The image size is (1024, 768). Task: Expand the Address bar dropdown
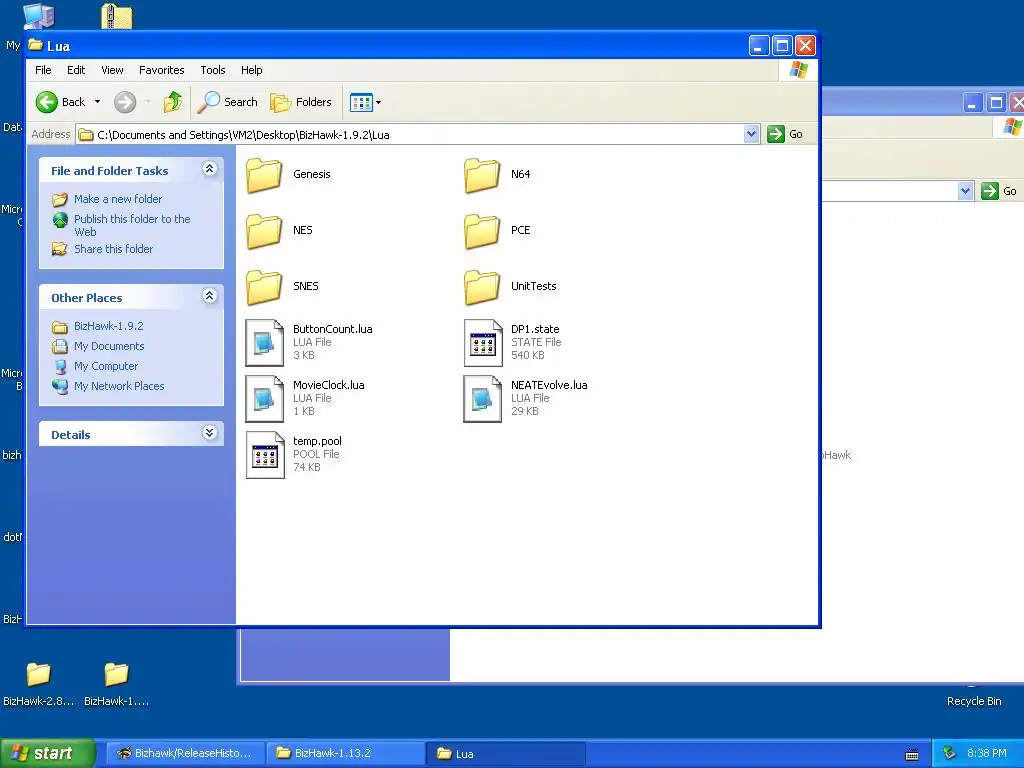coord(751,134)
